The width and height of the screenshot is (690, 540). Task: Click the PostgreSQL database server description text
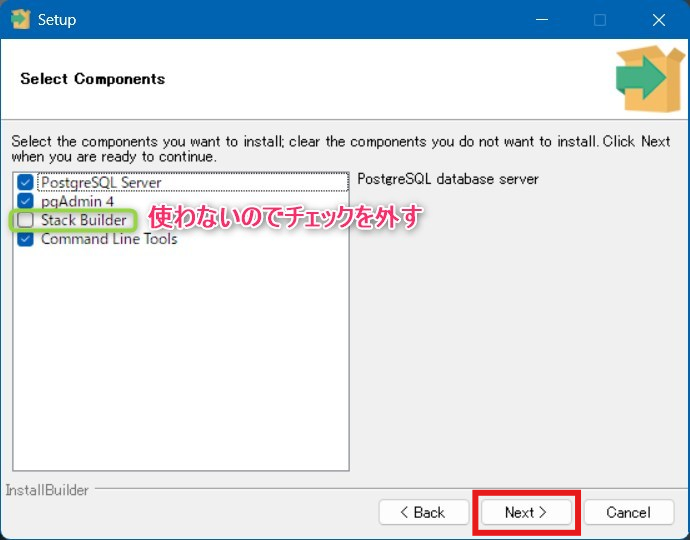tap(448, 179)
